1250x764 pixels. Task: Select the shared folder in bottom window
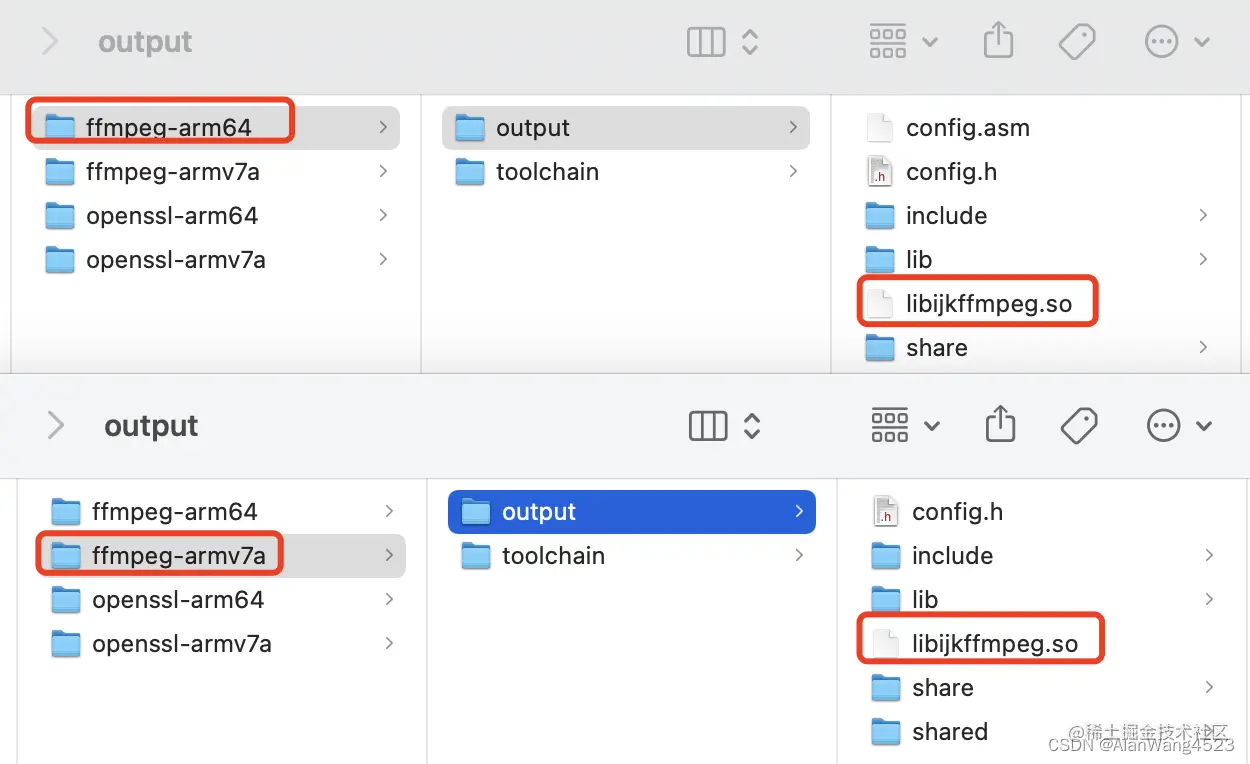(x=949, y=732)
